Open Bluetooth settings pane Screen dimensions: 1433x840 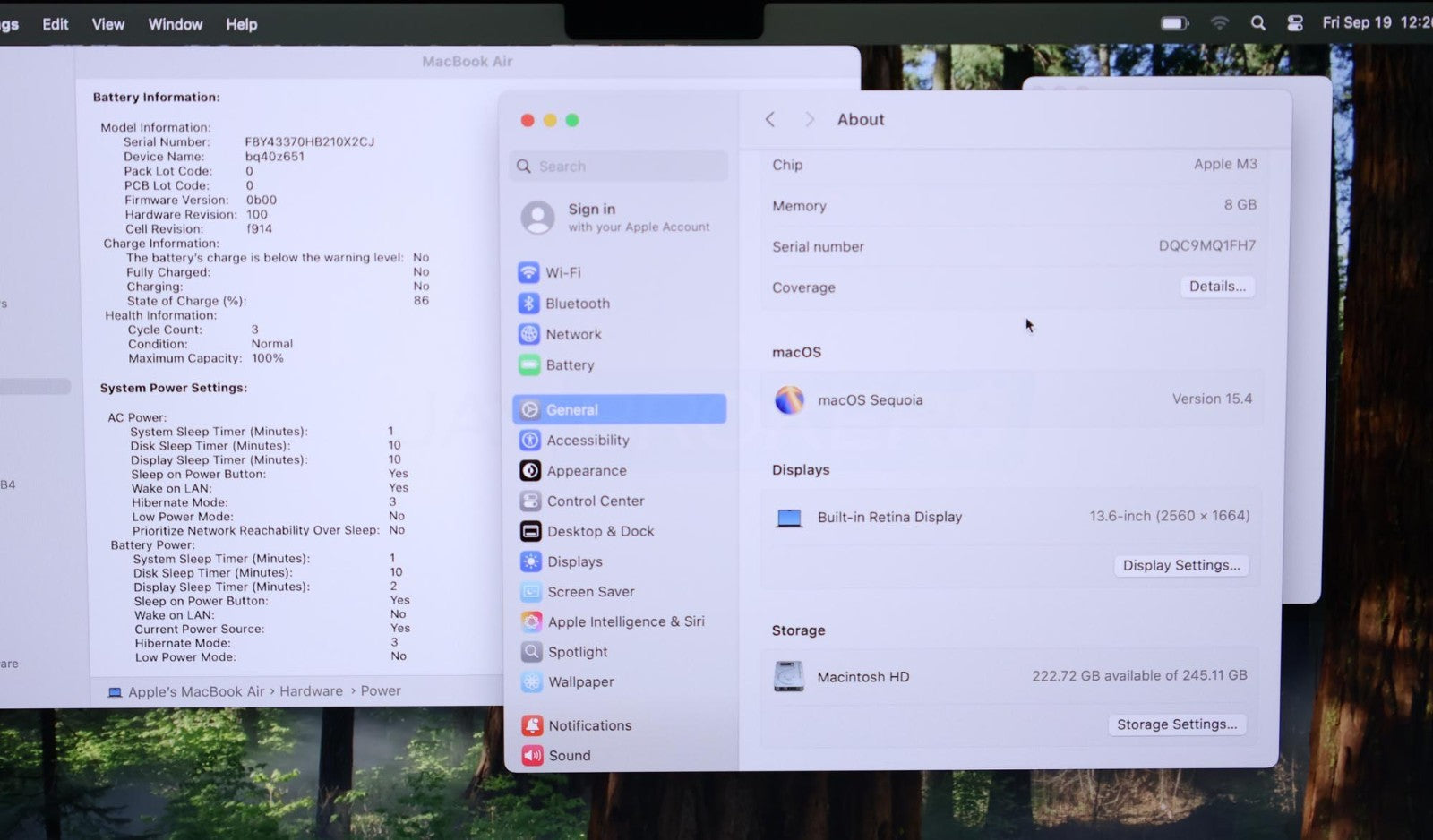click(x=577, y=304)
